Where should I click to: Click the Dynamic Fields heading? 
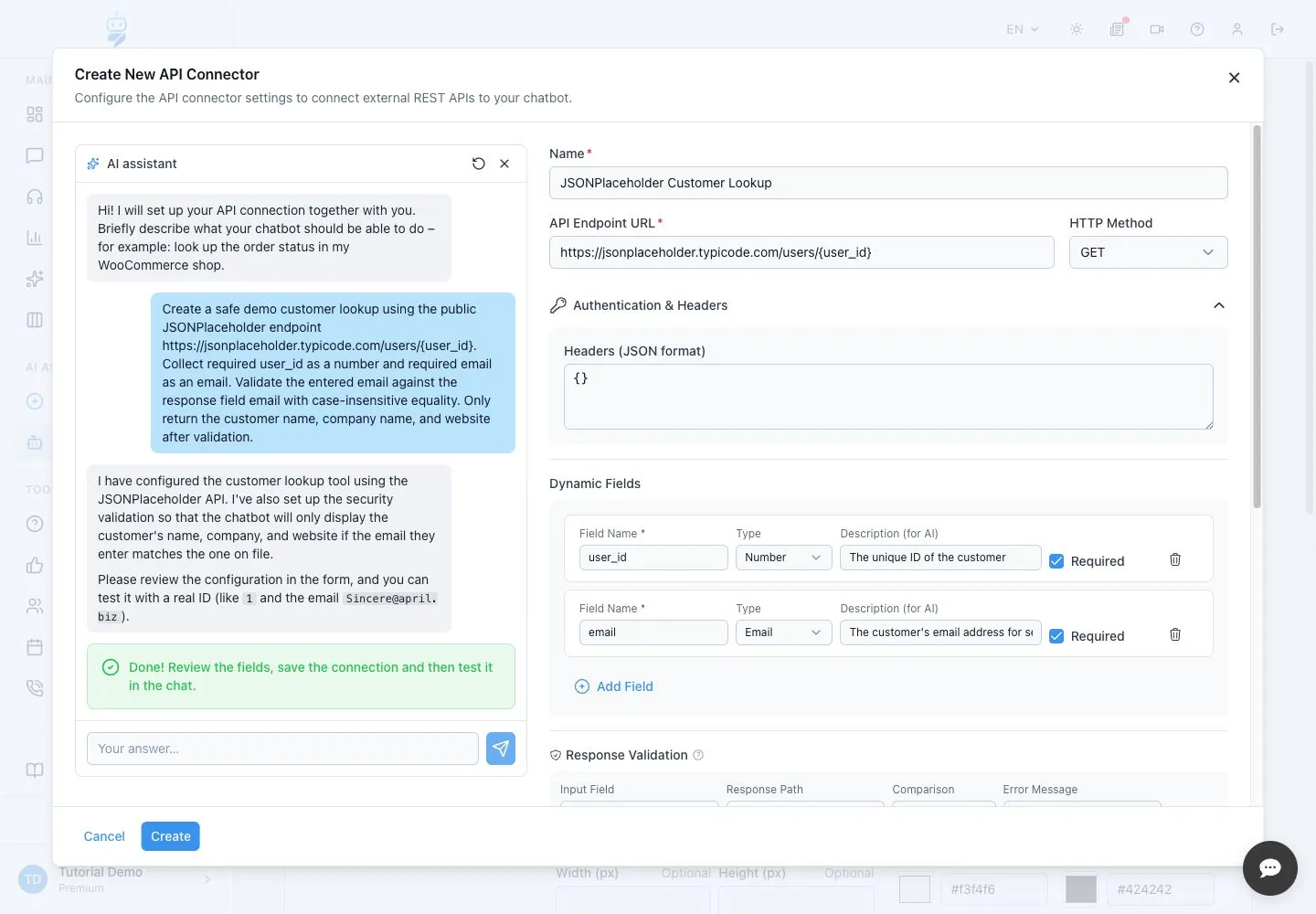(595, 484)
